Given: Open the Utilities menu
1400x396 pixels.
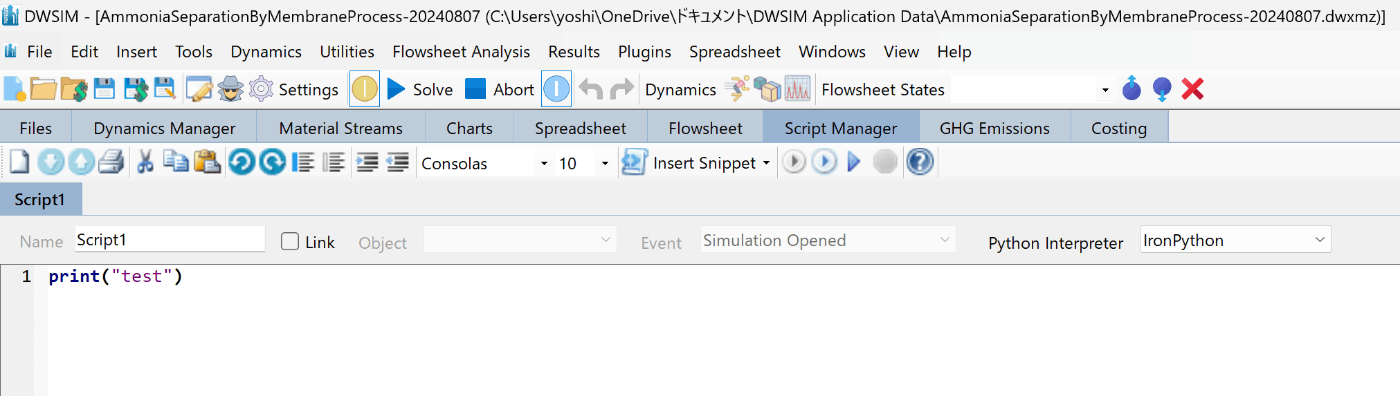Looking at the screenshot, I should tap(347, 52).
